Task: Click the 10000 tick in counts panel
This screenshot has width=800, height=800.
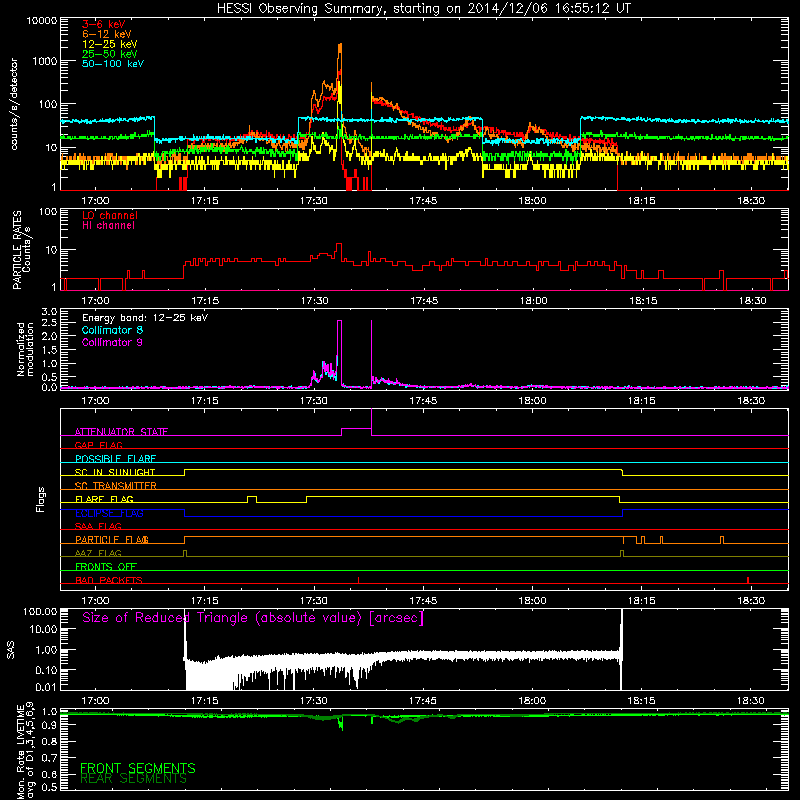Action: point(42,21)
